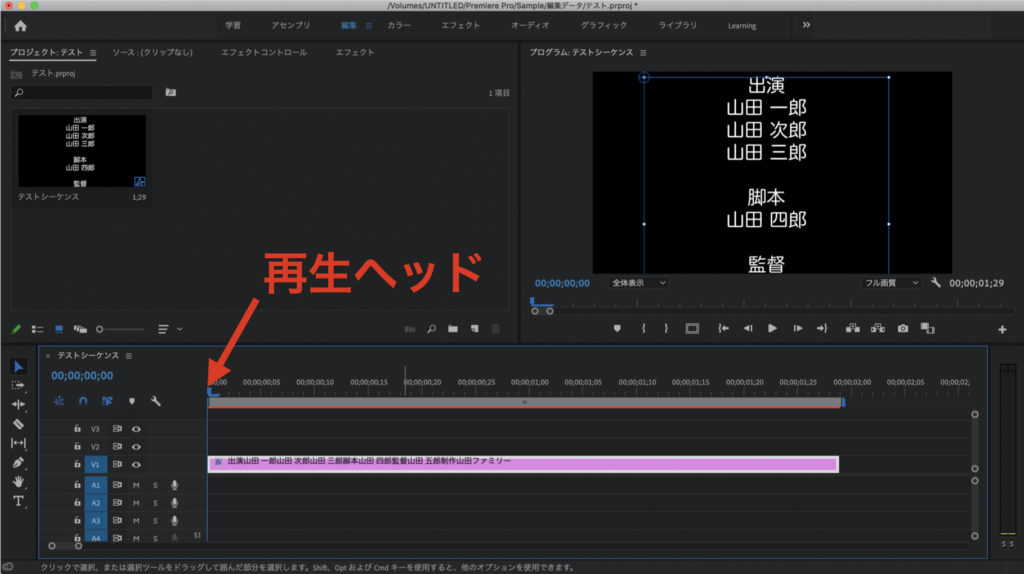Open the Program monitor button editor plus
This screenshot has width=1024, height=574.
[x=1002, y=330]
